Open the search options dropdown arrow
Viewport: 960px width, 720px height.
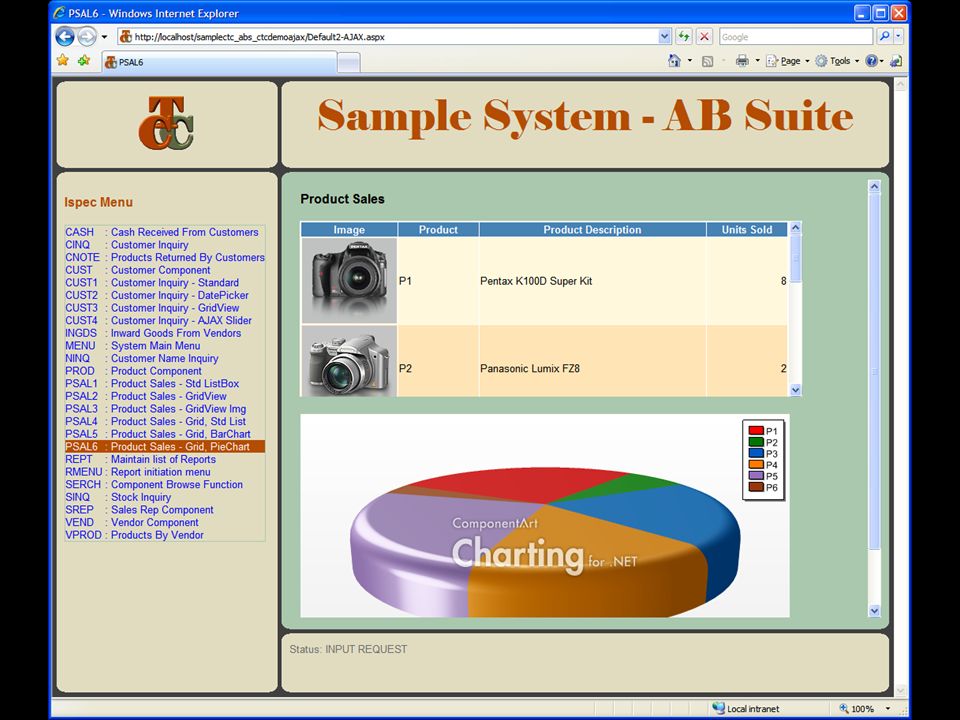[x=898, y=37]
